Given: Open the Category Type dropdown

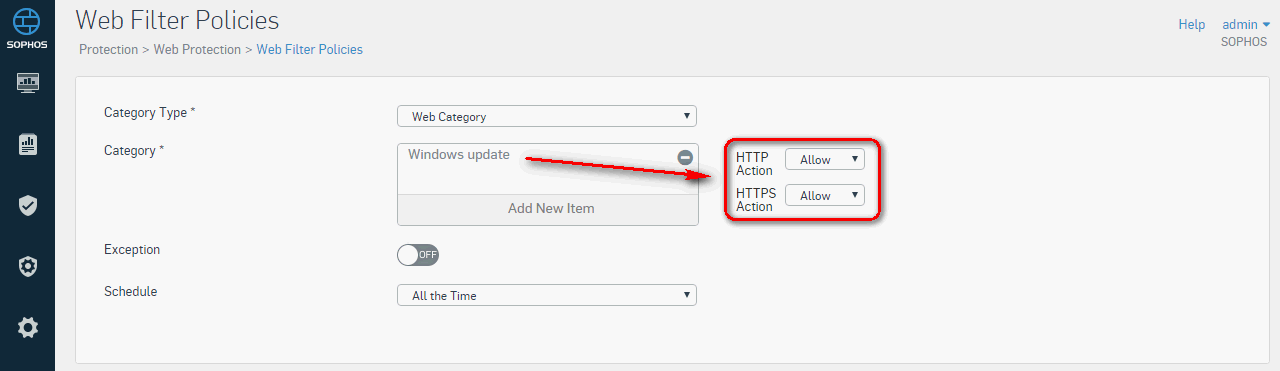Looking at the screenshot, I should click(x=547, y=116).
